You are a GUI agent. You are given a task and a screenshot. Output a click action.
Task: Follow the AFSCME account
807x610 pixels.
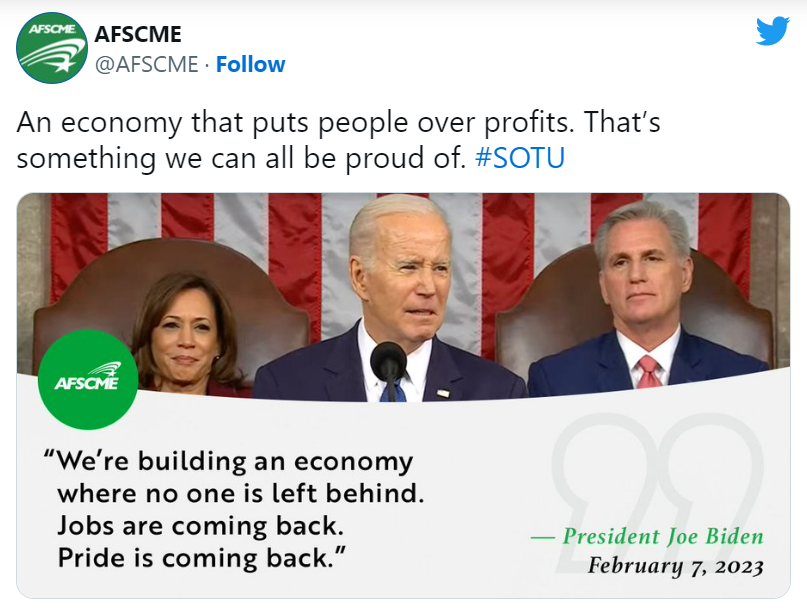250,65
